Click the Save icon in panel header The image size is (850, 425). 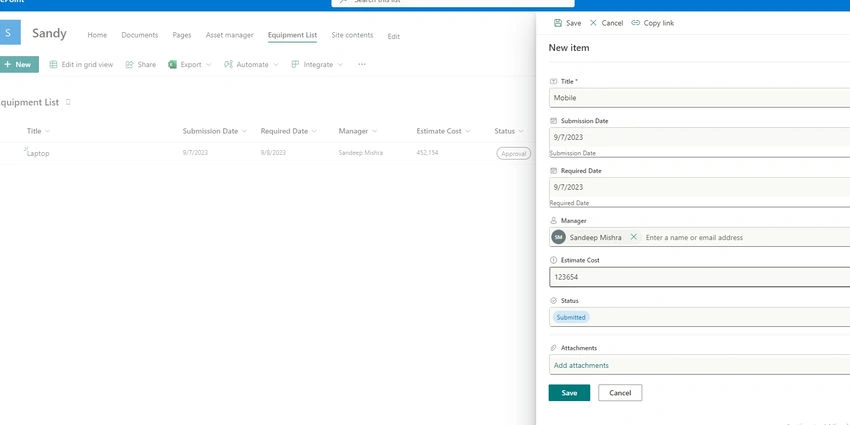click(x=558, y=23)
